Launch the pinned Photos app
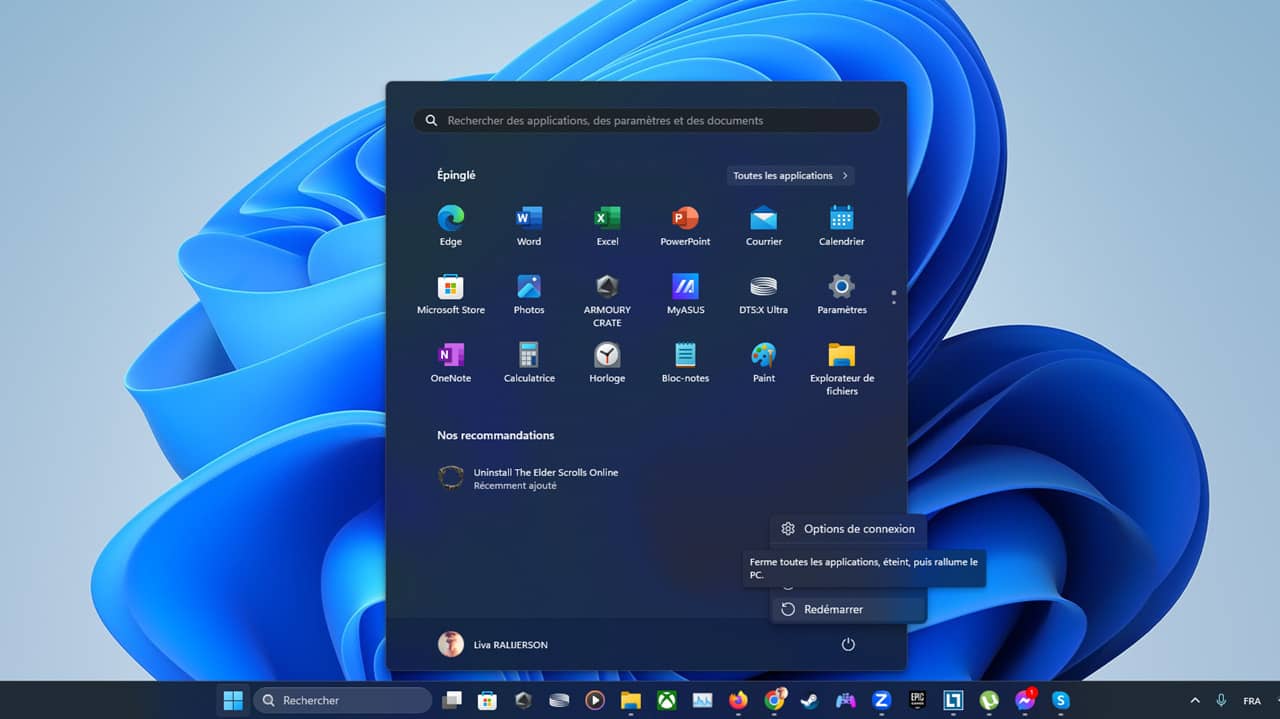Screen dimensions: 1280x719 pyautogui.click(x=529, y=294)
